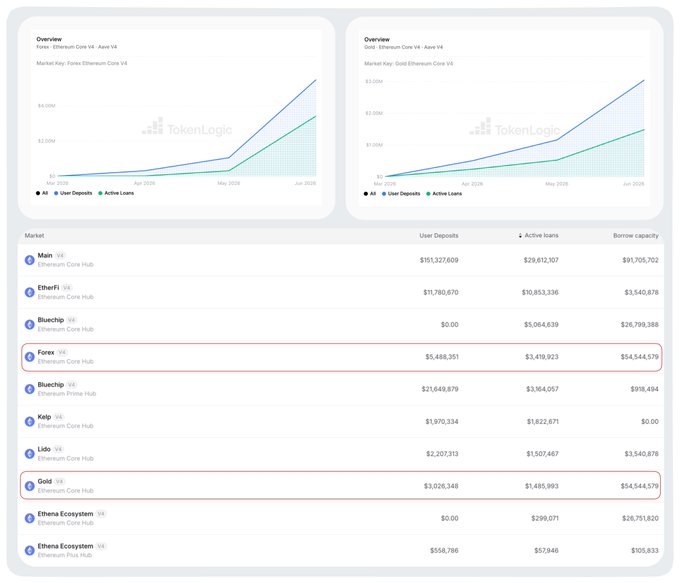Click the Borrow capacity column header
Viewport: 680px width, 583px height.
(636, 236)
